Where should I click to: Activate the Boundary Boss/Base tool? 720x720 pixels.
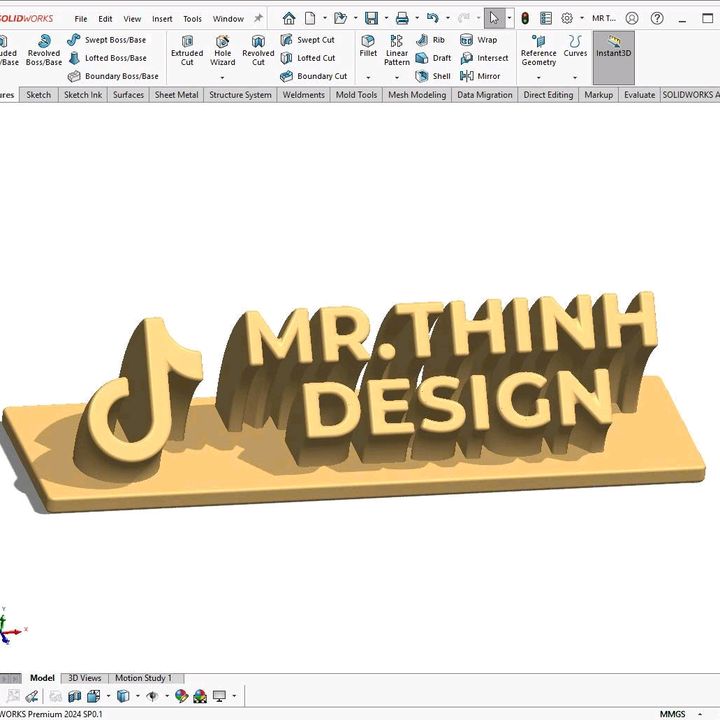pyautogui.click(x=113, y=76)
